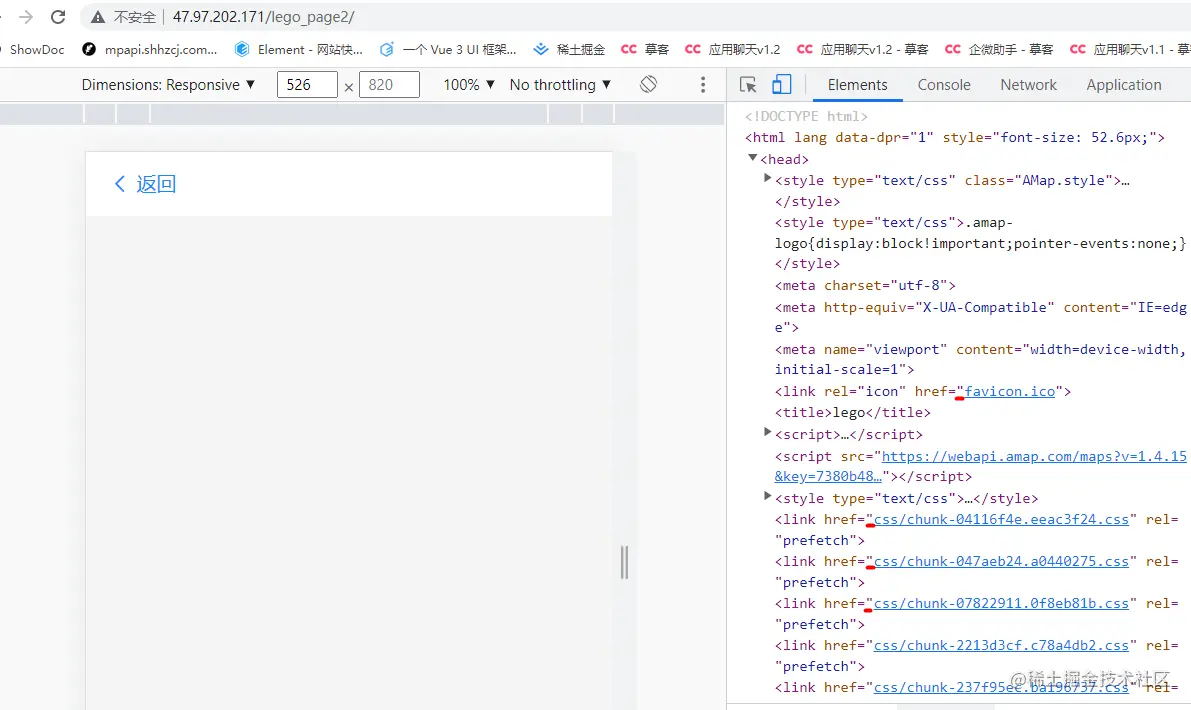The image size is (1191, 710).
Task: Go forward with the browser forward arrow
Action: click(x=26, y=17)
